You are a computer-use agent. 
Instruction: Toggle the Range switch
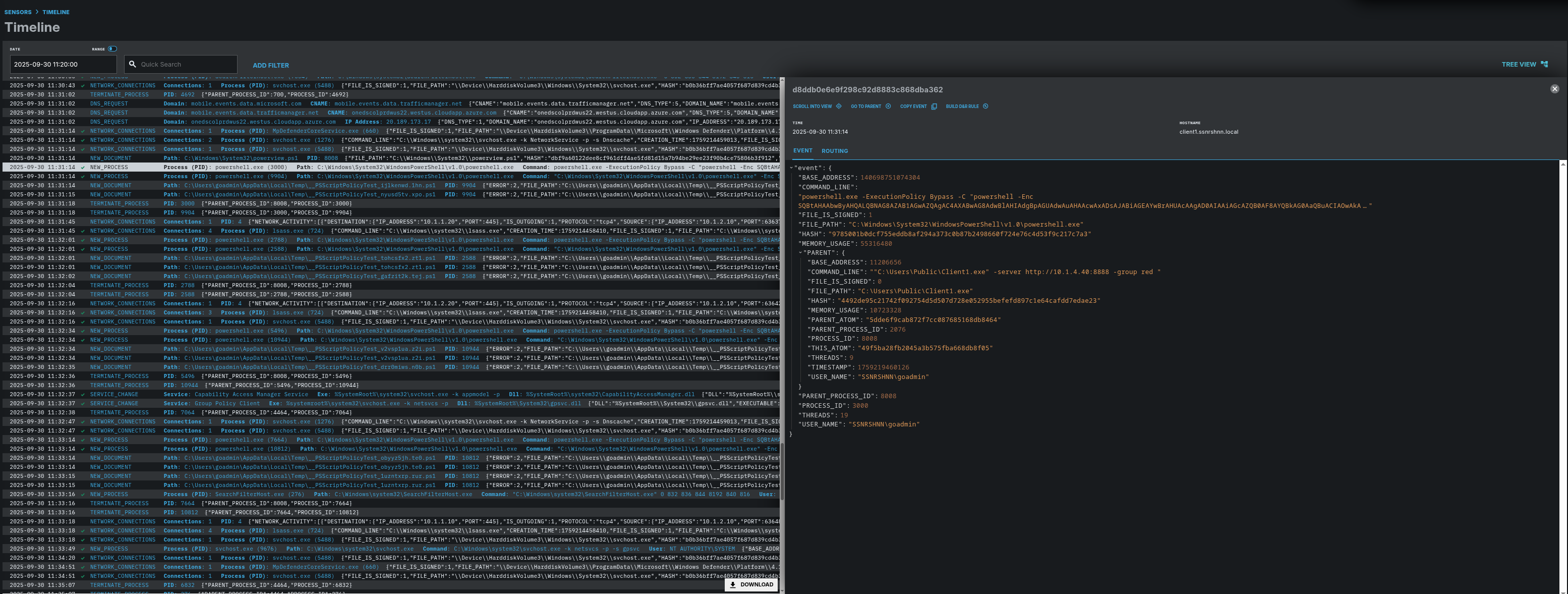[x=112, y=49]
